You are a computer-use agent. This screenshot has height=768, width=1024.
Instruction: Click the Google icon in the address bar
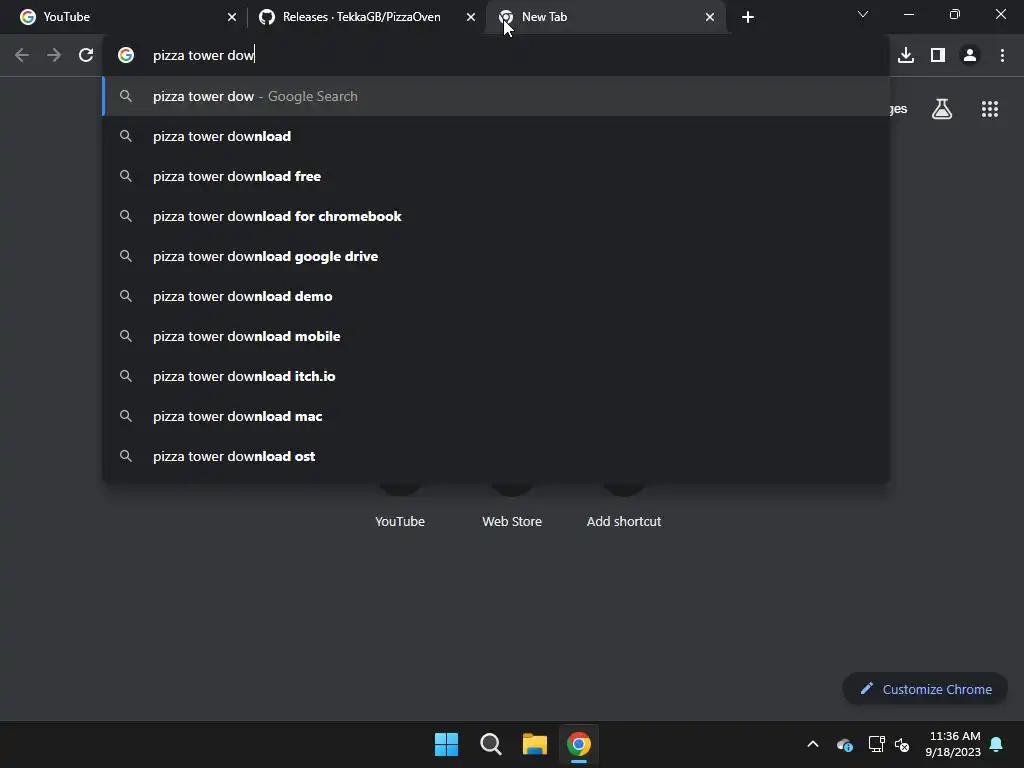pyautogui.click(x=126, y=55)
